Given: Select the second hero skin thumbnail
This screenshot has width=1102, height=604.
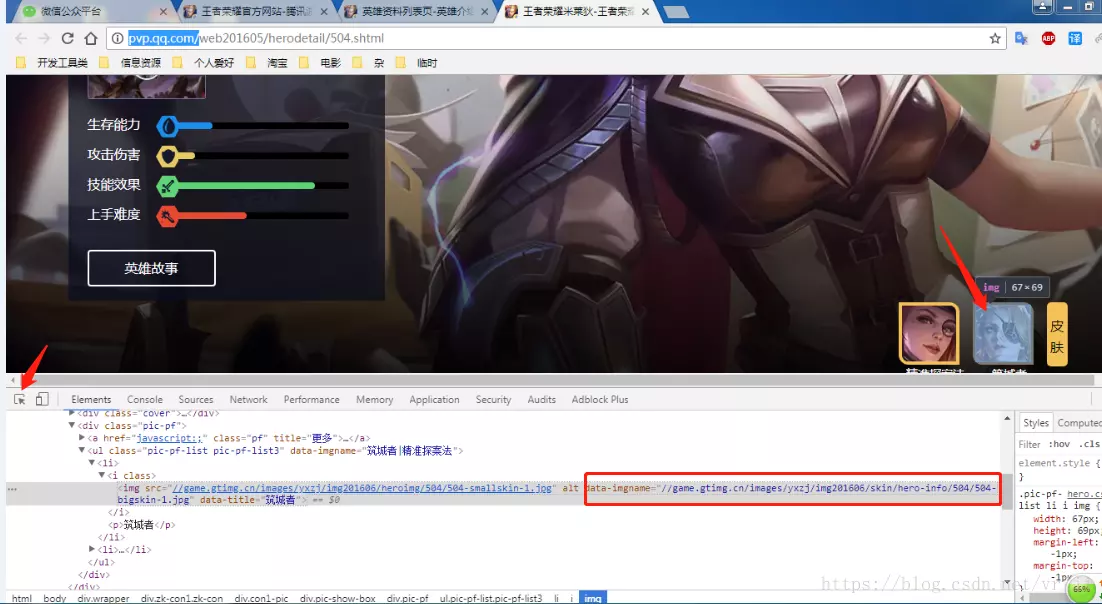Looking at the screenshot, I should pos(1003,334).
